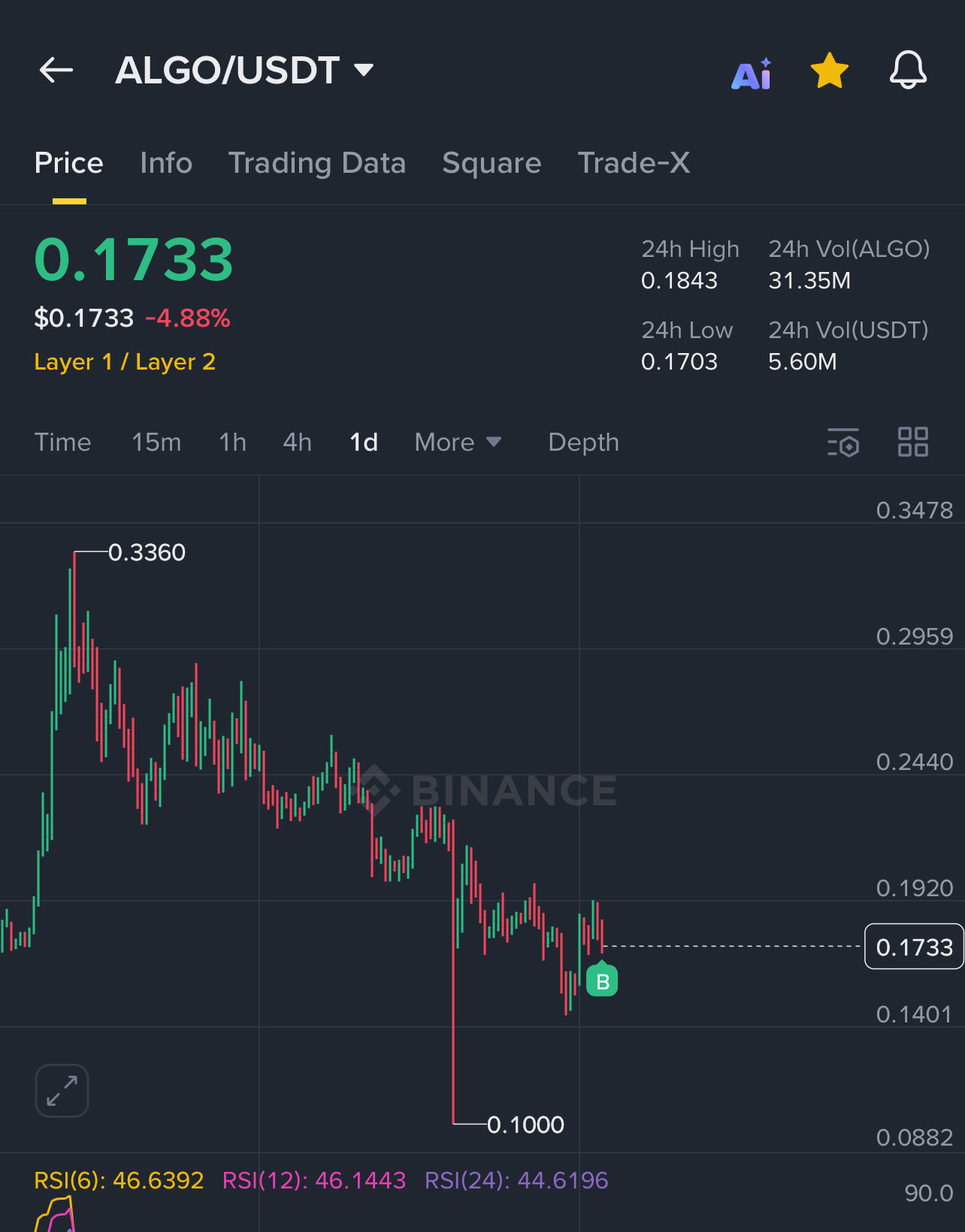Select the 4h chart interval
The image size is (965, 1232).
297,442
